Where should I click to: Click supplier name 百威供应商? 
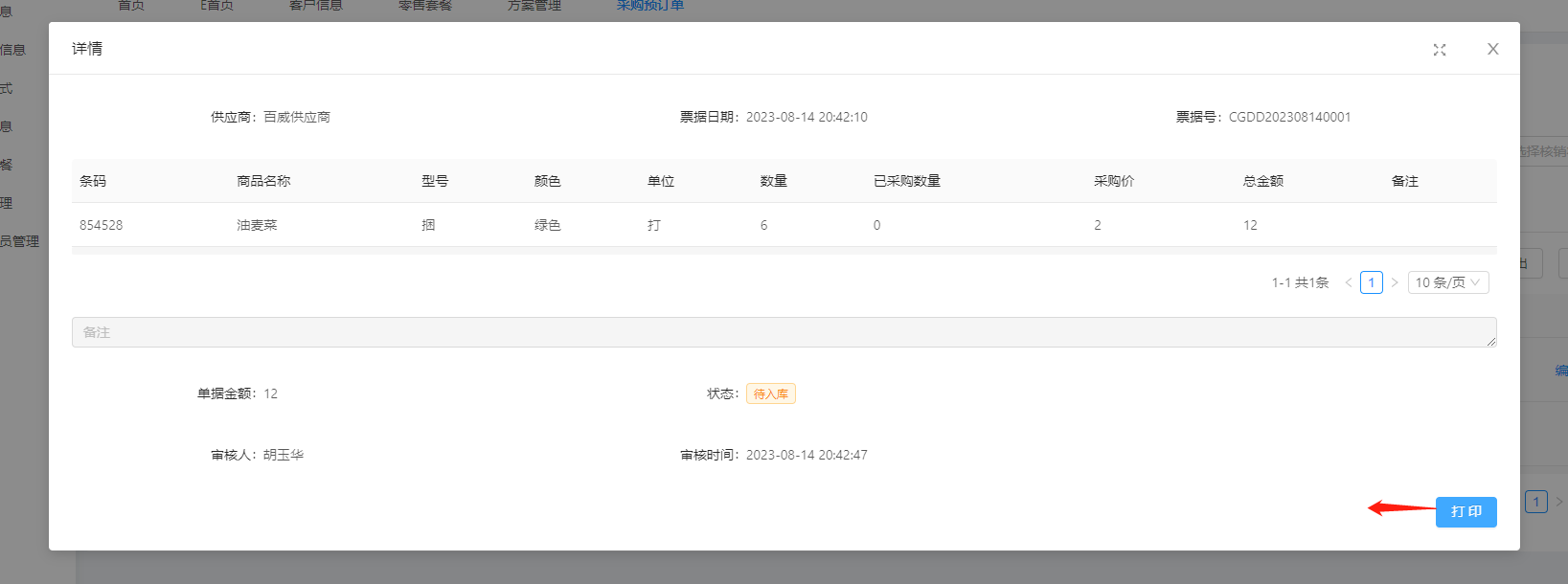pos(297,117)
